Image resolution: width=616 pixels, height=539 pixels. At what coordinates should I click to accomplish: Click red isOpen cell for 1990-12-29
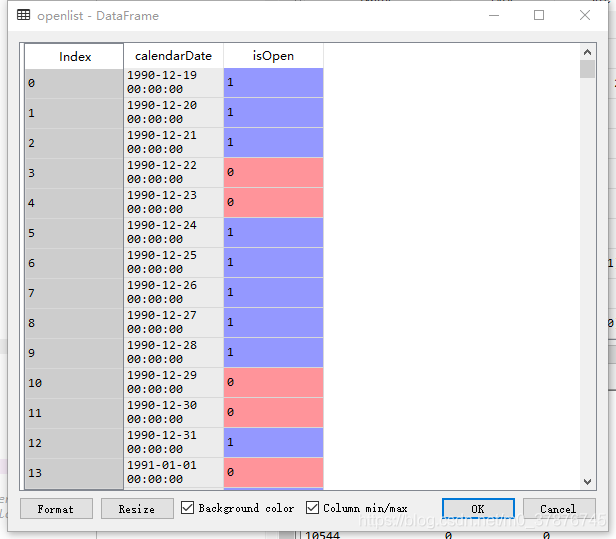pyautogui.click(x=273, y=382)
